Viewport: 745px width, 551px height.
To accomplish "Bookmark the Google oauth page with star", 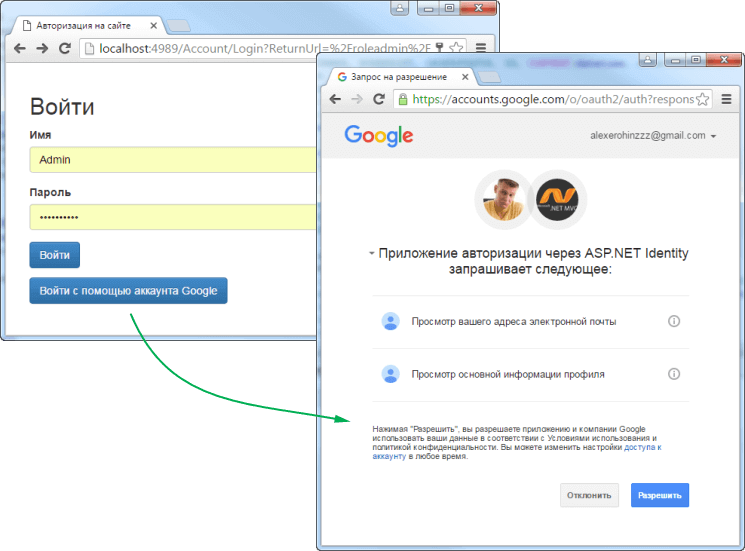I will point(702,99).
